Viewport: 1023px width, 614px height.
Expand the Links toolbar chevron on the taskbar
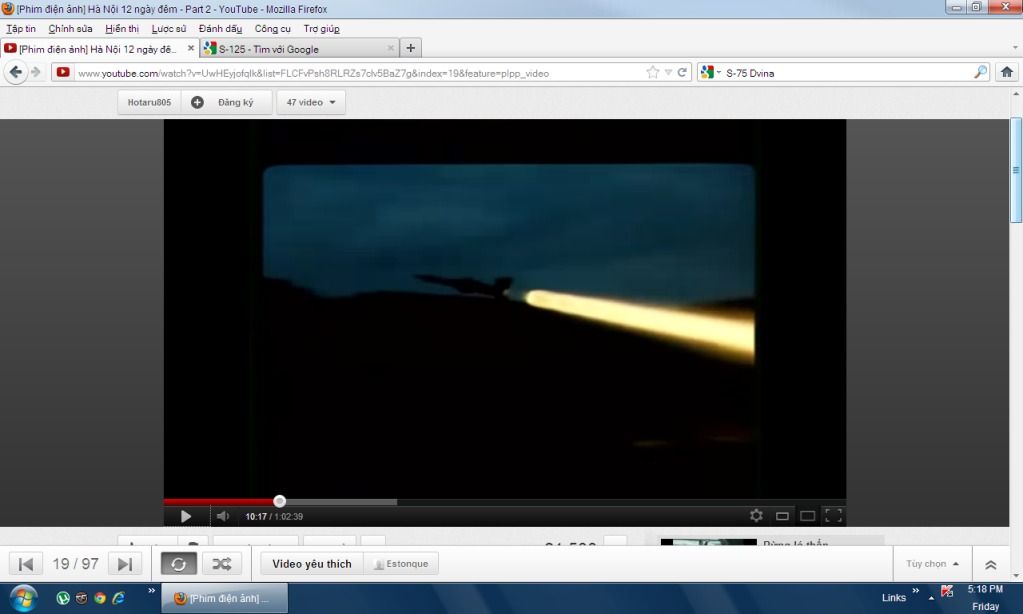(x=915, y=591)
